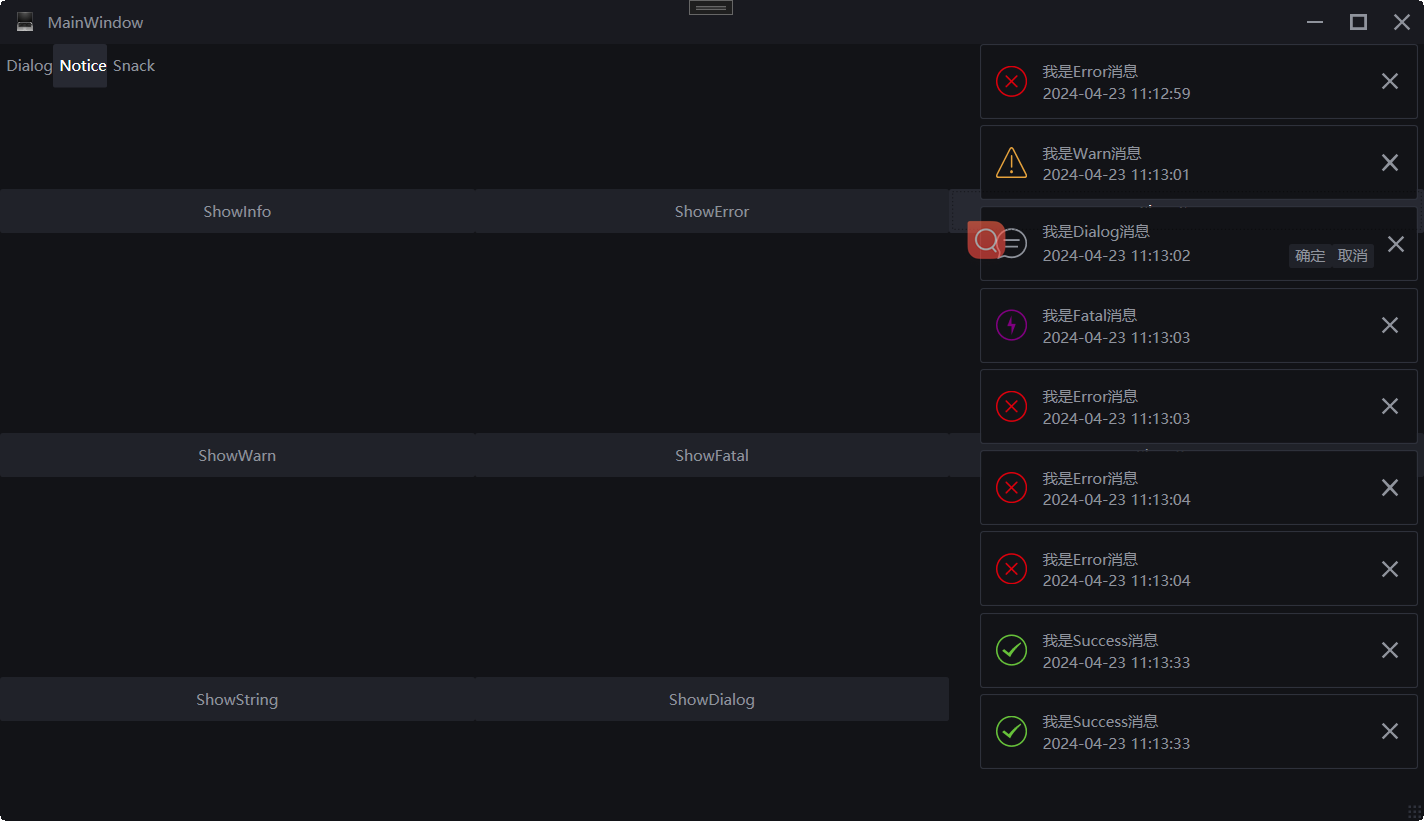Screen dimensions: 1424x821
Task: Open the Snack tab
Action: pos(134,66)
